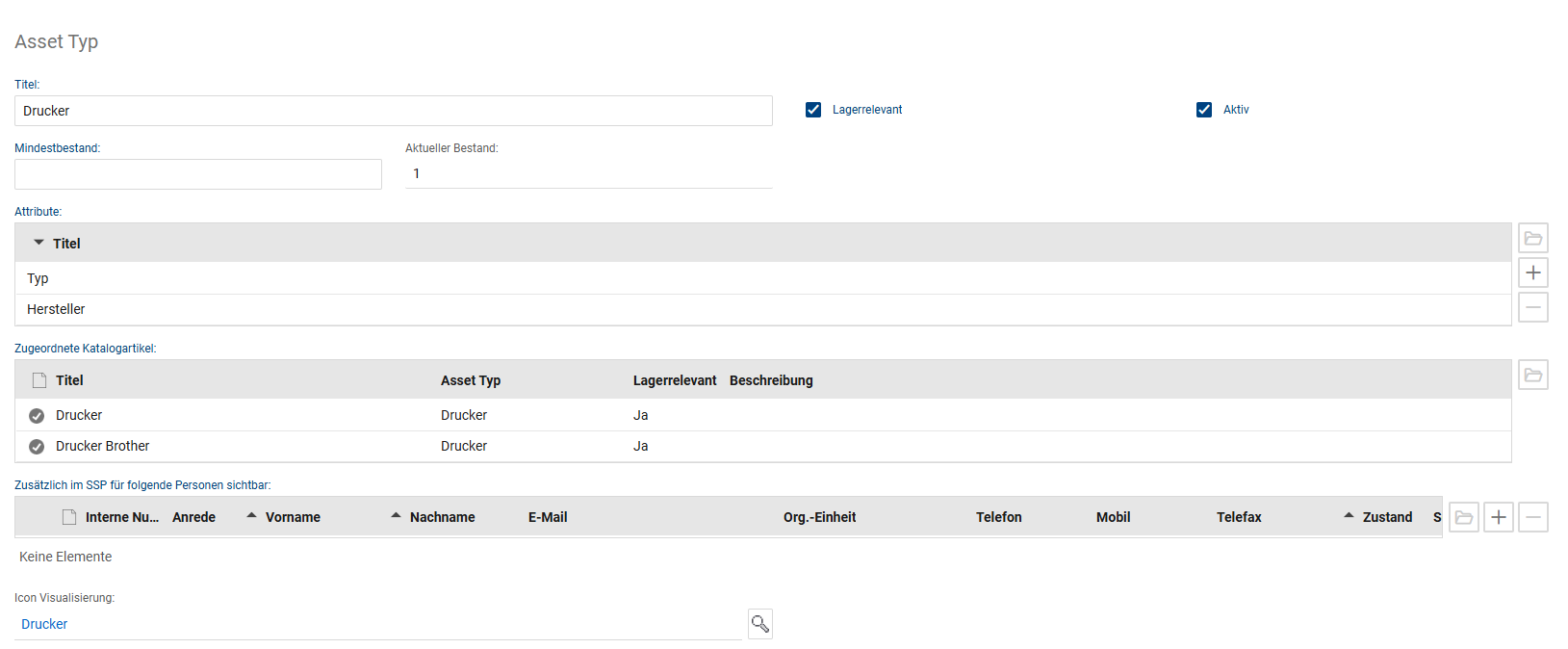Click into the Mindestbestand input field
Image resolution: width=1568 pixels, height=649 pixels.
(198, 174)
